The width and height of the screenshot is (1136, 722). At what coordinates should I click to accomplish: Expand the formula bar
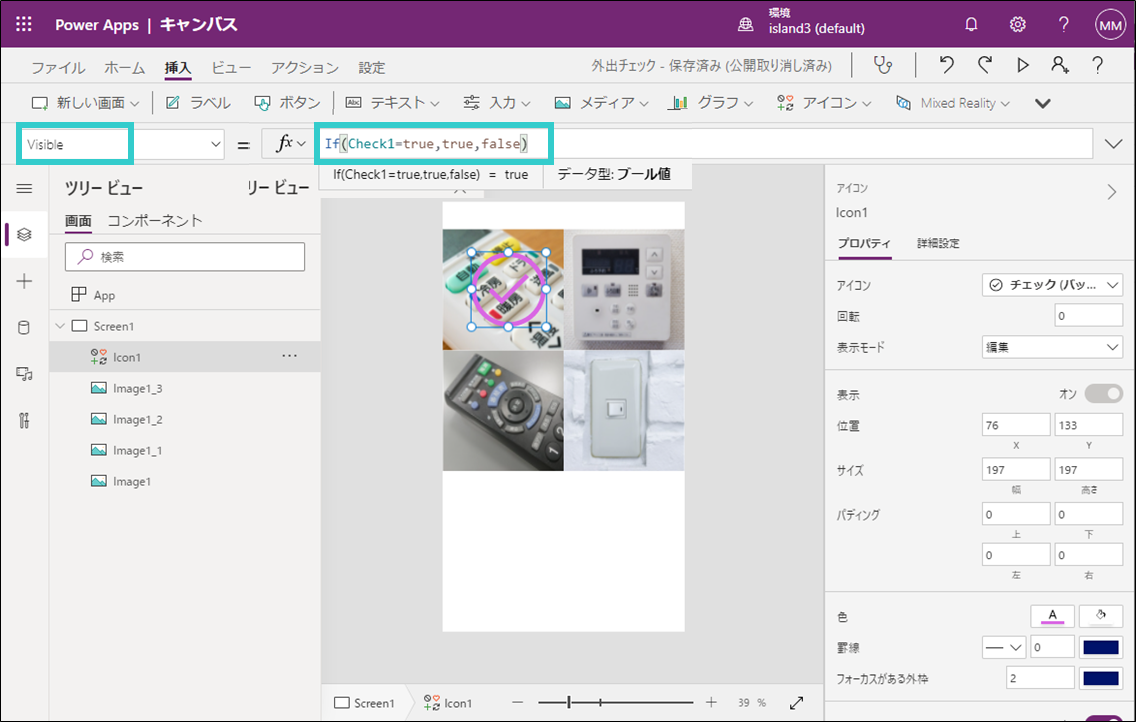(1114, 144)
